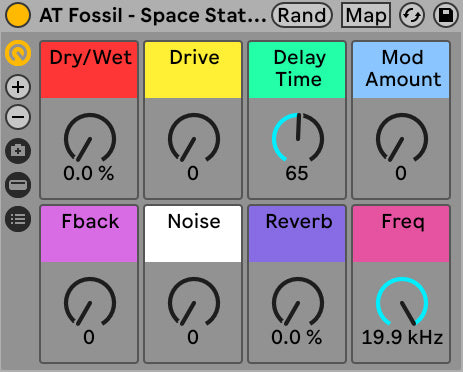The height and width of the screenshot is (372, 463).
Task: Click the 0 value under Mod Amount
Action: pyautogui.click(x=401, y=173)
